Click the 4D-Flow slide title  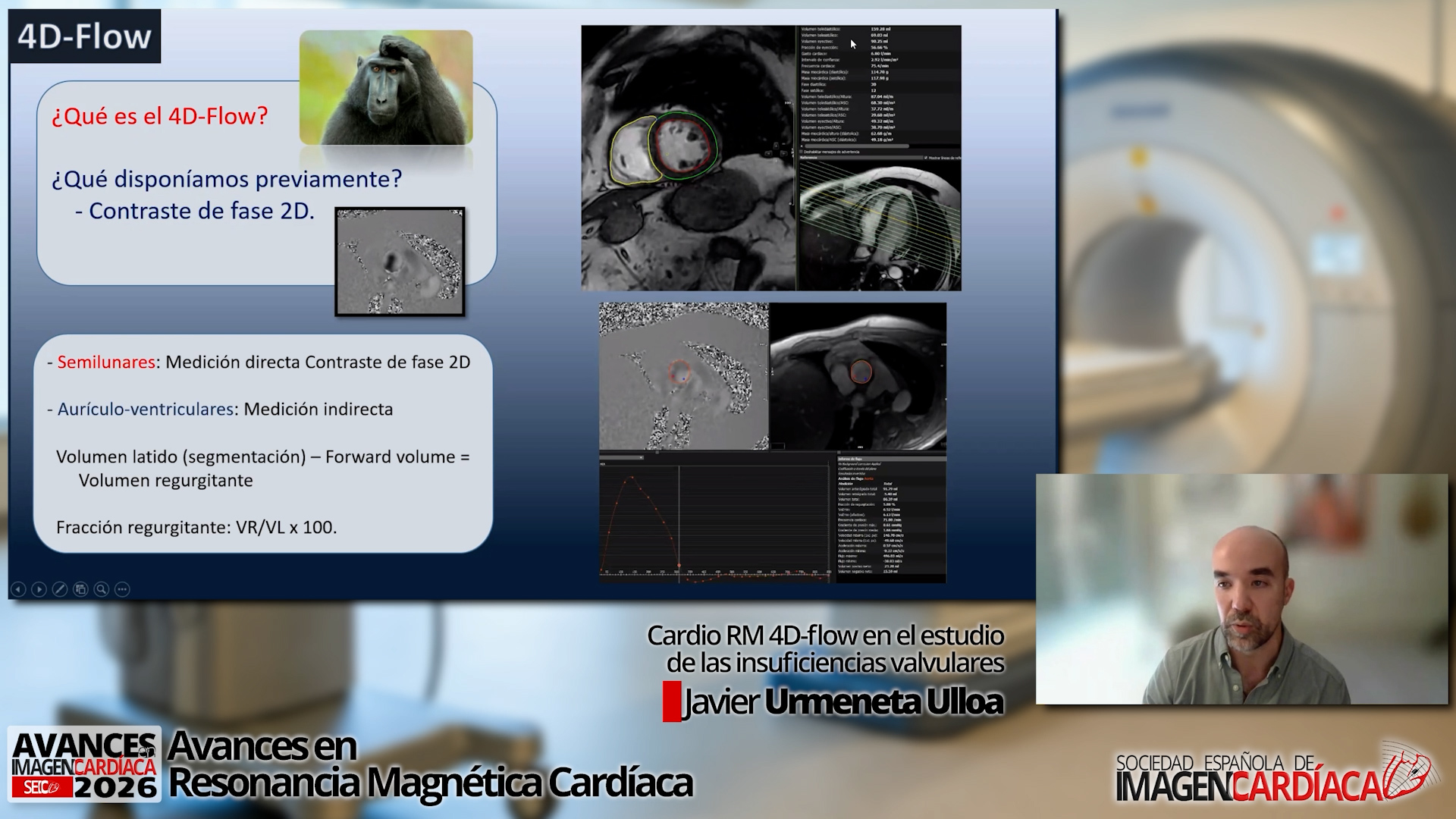(x=85, y=36)
